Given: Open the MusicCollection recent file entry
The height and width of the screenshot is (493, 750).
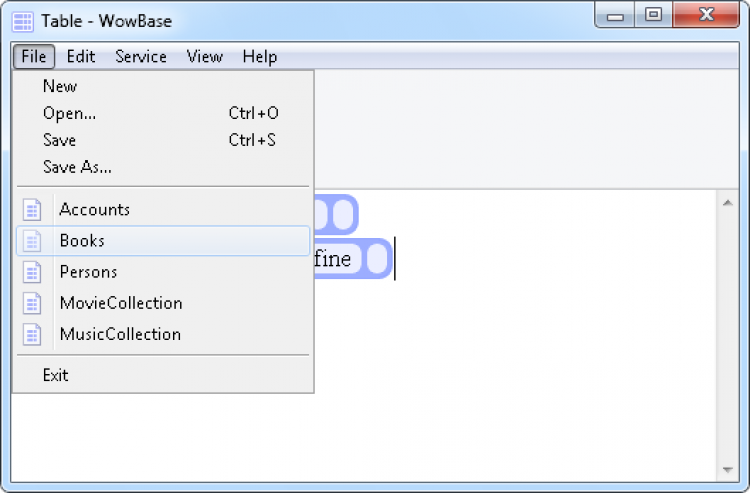Looking at the screenshot, I should click(120, 334).
